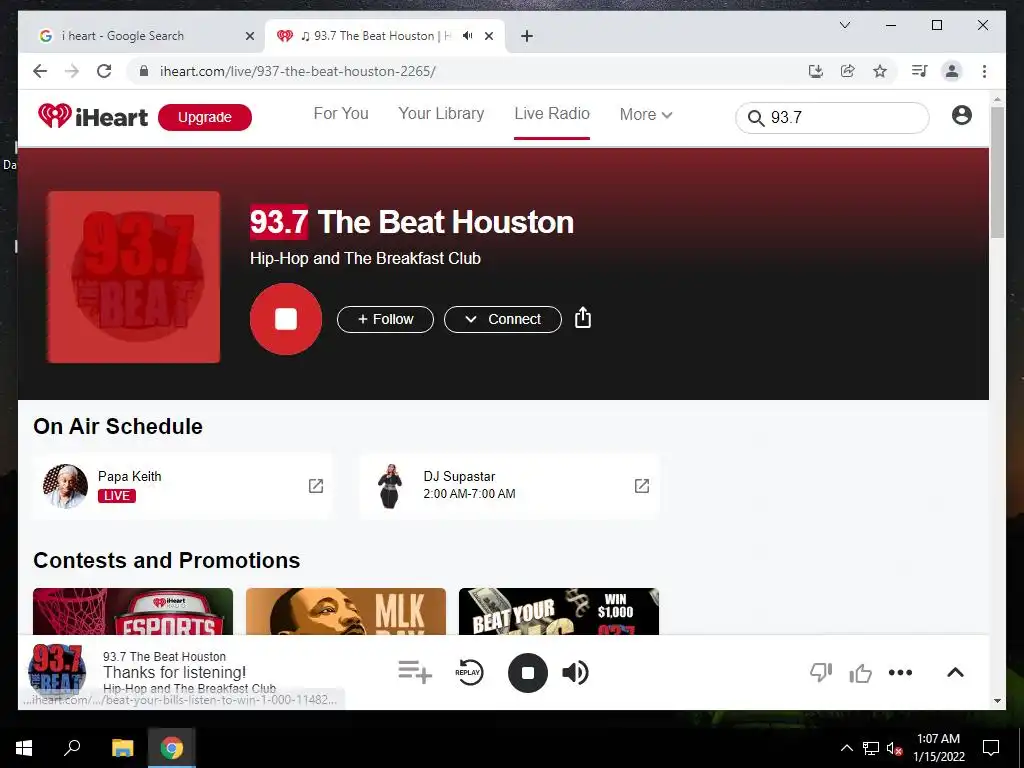Open the MLK Day promotion card
Viewport: 1024px width, 768px height.
pos(346,611)
